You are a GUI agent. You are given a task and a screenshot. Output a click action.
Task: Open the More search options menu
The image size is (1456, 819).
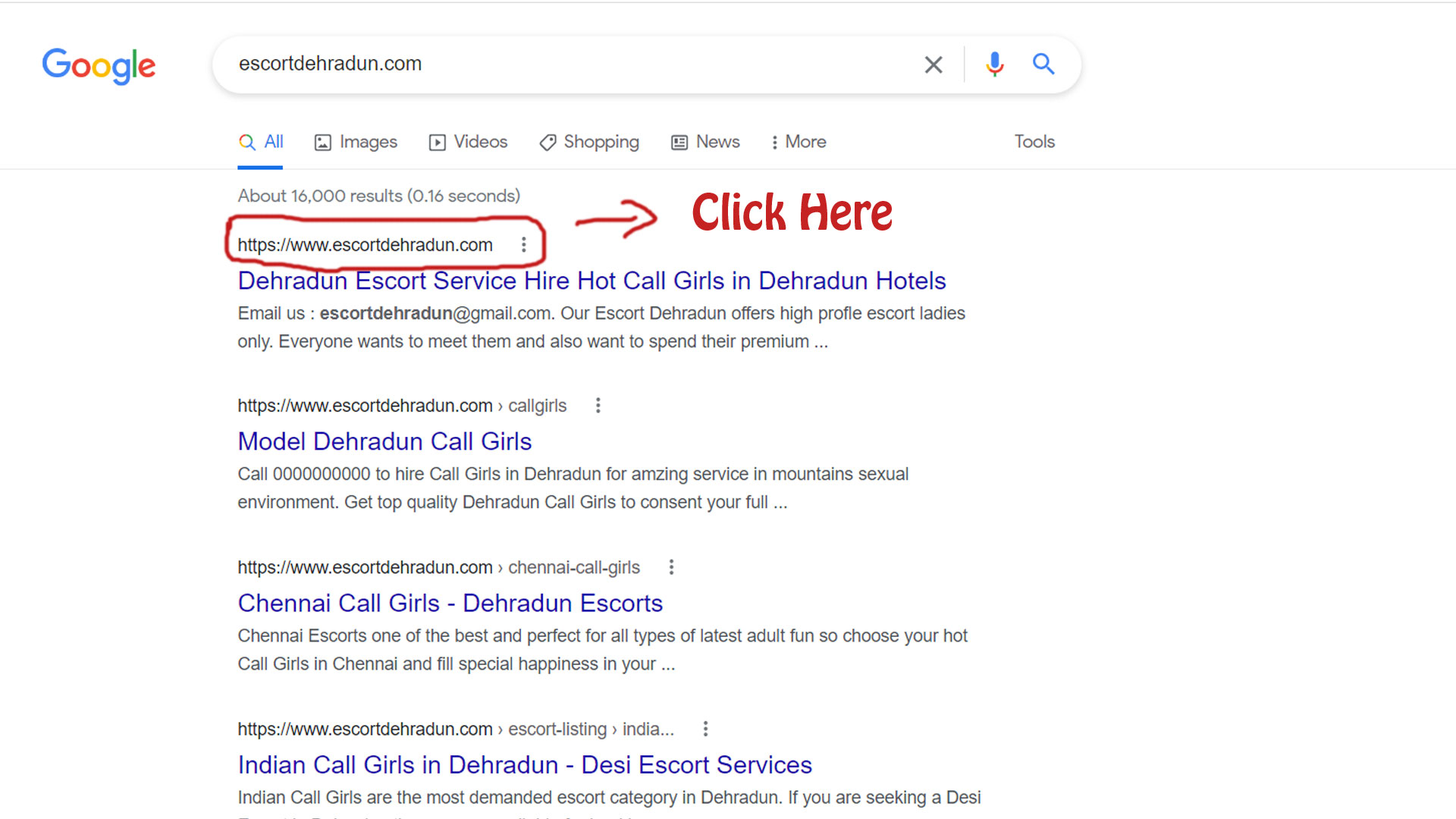tap(799, 142)
